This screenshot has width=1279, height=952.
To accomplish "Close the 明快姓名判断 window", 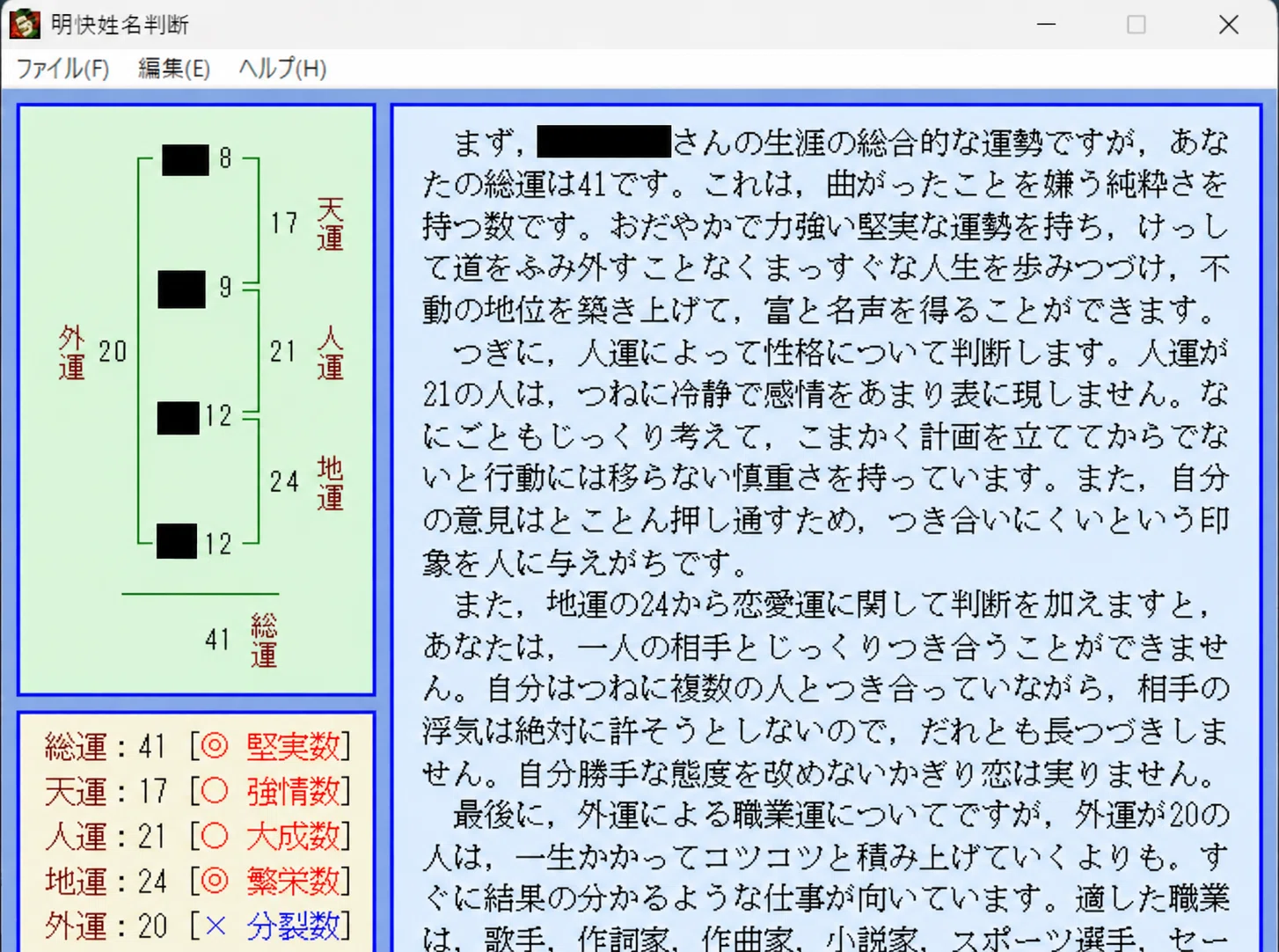I will 1229,24.
